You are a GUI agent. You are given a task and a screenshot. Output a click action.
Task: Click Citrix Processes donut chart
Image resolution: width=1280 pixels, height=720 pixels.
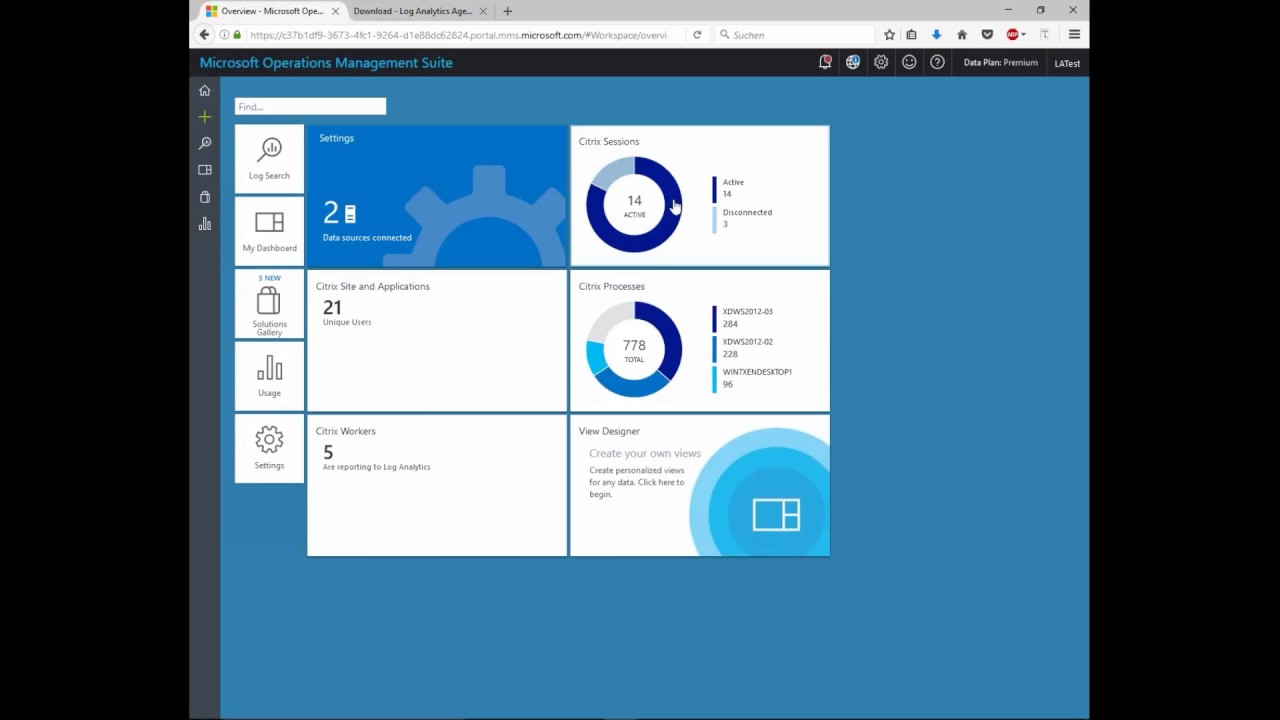coord(634,349)
